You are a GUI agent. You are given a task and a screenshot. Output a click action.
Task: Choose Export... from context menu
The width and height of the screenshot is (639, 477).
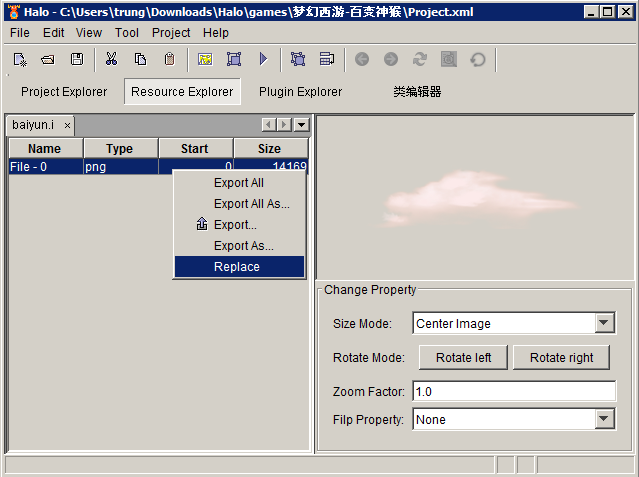coord(239,225)
